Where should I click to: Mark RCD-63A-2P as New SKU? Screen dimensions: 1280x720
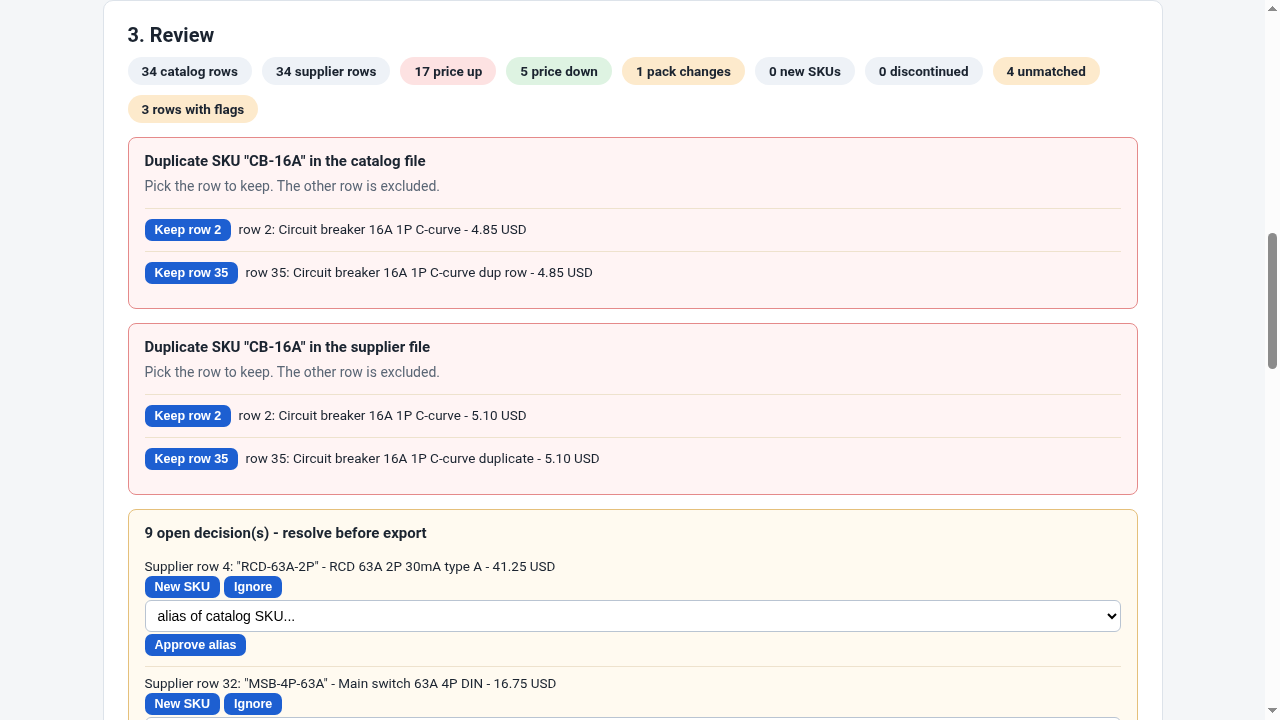[x=182, y=587]
